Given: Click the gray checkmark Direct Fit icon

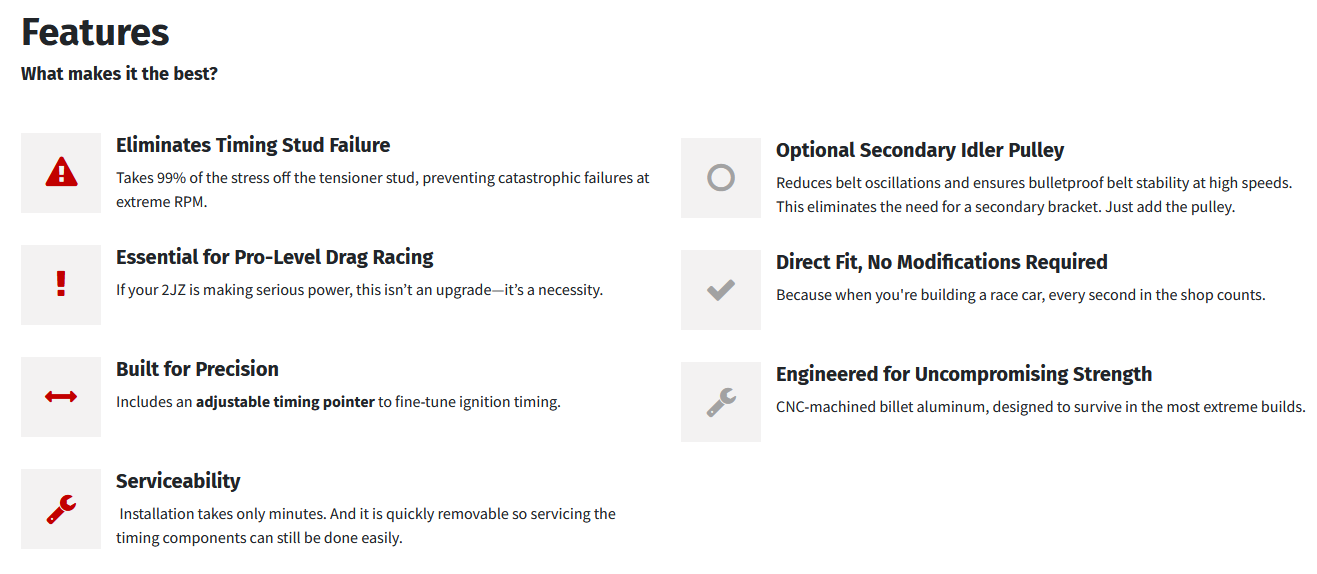Looking at the screenshot, I should (x=721, y=290).
